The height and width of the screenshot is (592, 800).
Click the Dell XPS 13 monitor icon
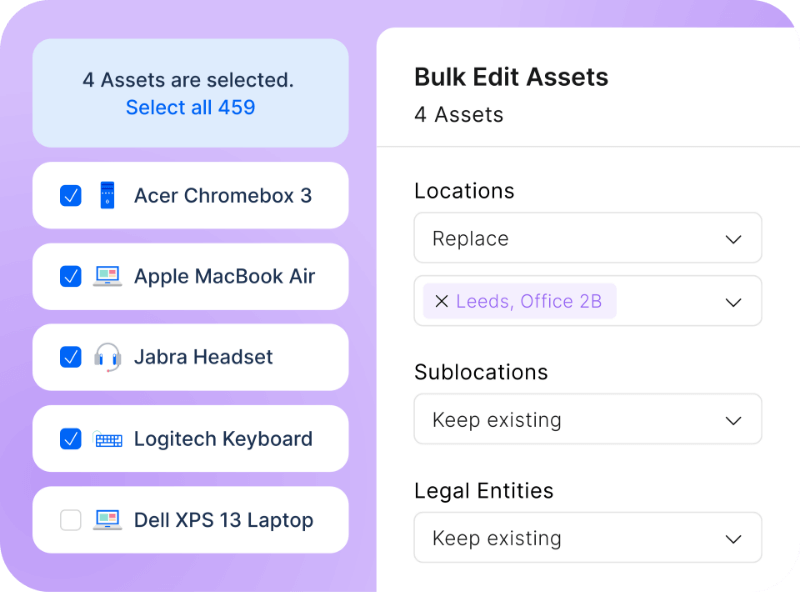click(x=109, y=519)
